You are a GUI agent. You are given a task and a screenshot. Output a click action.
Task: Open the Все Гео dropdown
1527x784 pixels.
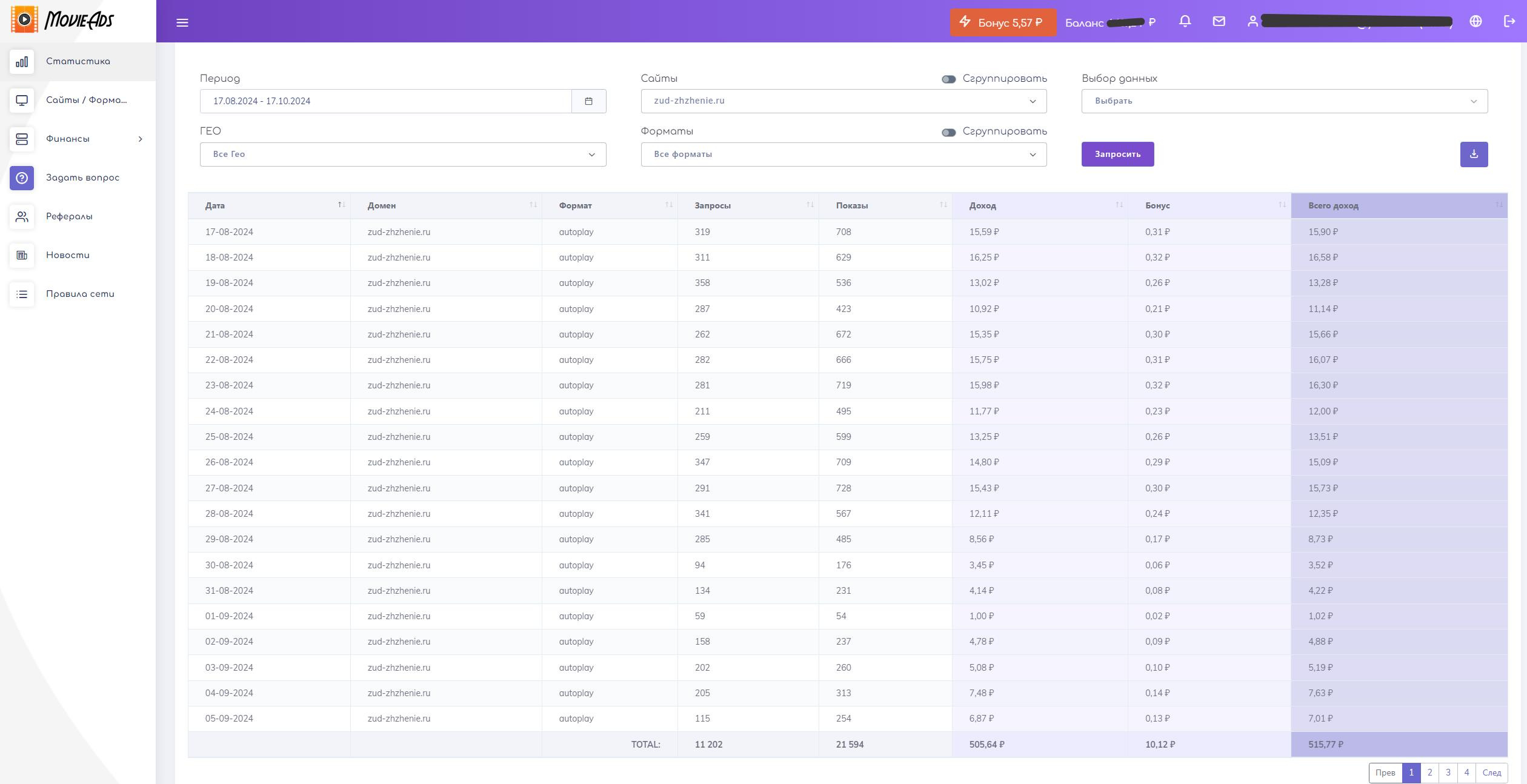pos(403,154)
